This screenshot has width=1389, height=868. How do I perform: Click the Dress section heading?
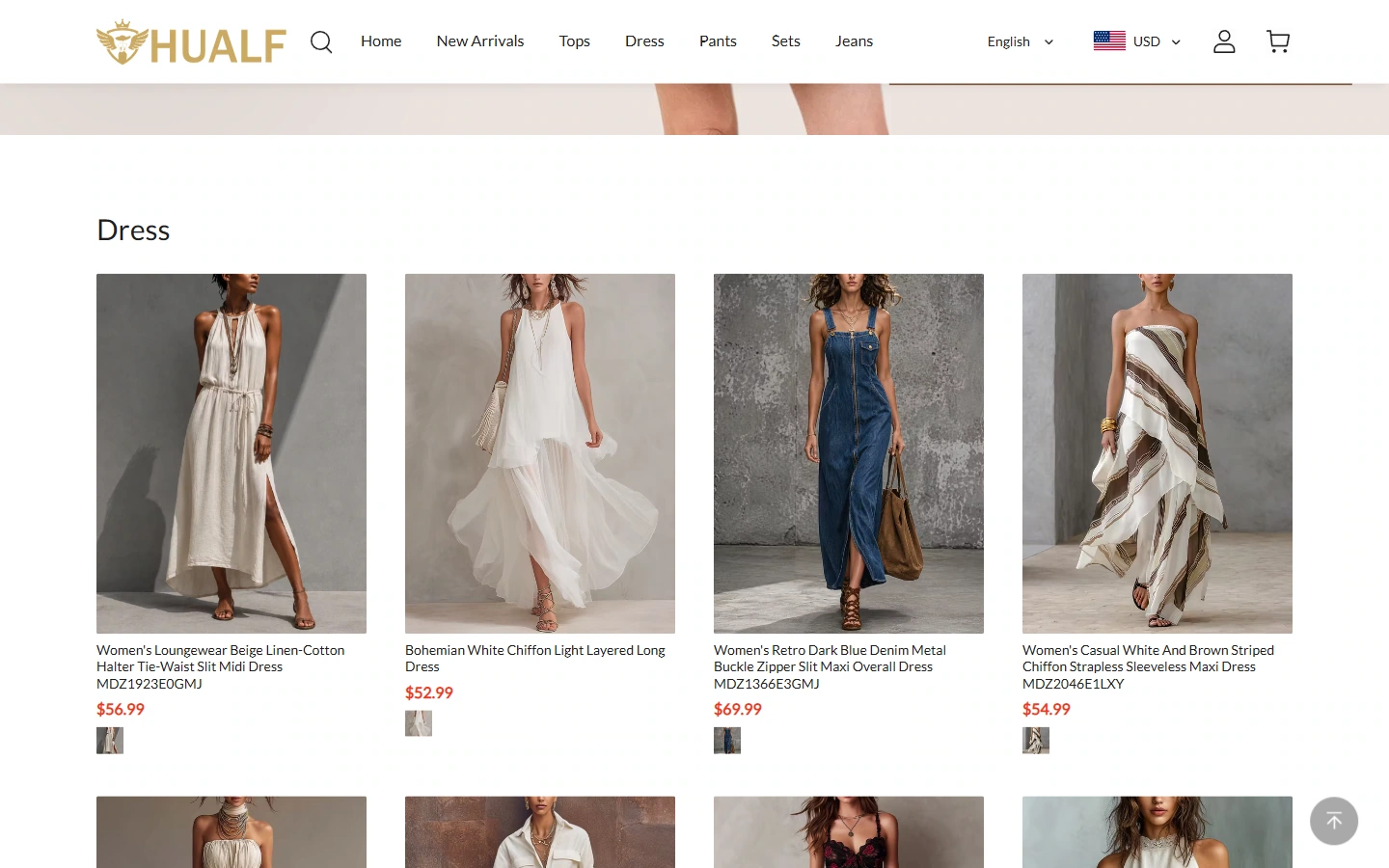pos(133,231)
